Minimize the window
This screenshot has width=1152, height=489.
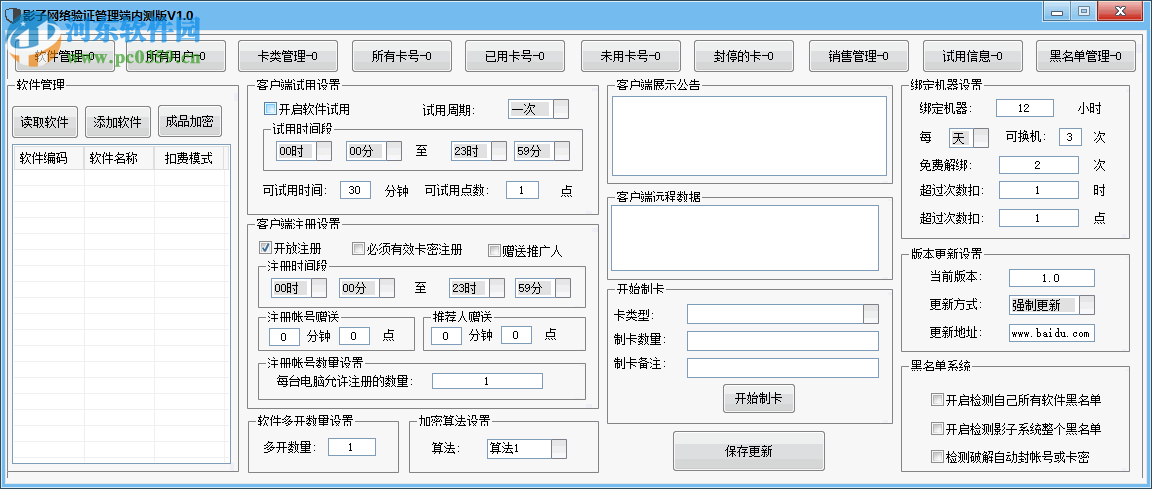pos(1057,11)
